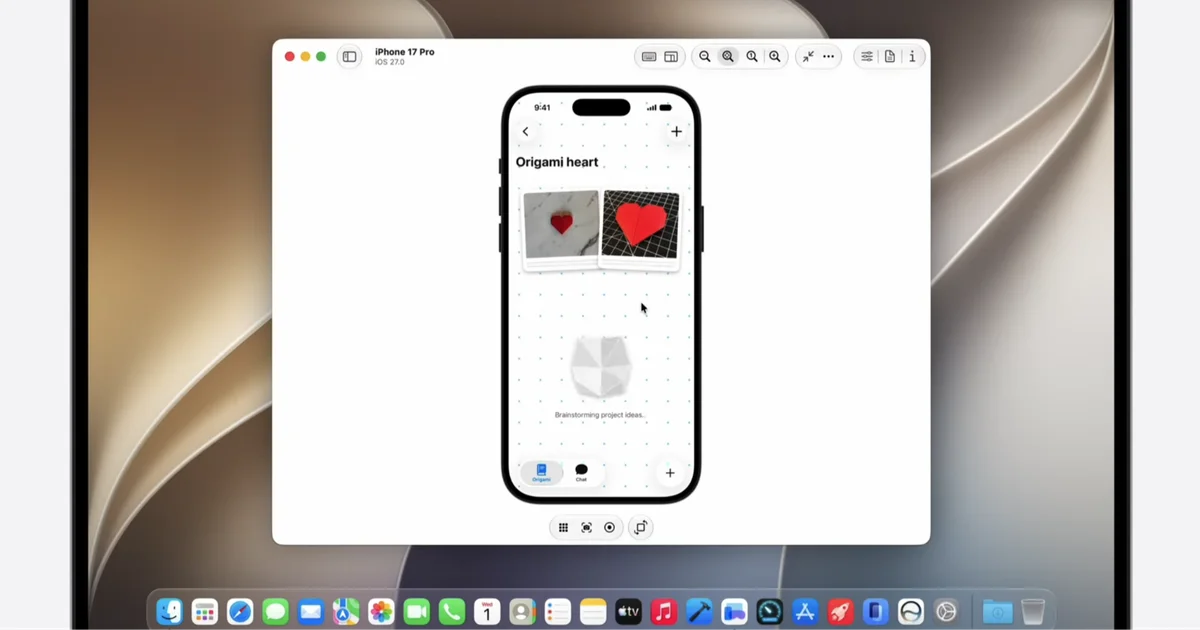The image size is (1200, 630).
Task: Rotate the device with the rotate icon
Action: pyautogui.click(x=641, y=527)
